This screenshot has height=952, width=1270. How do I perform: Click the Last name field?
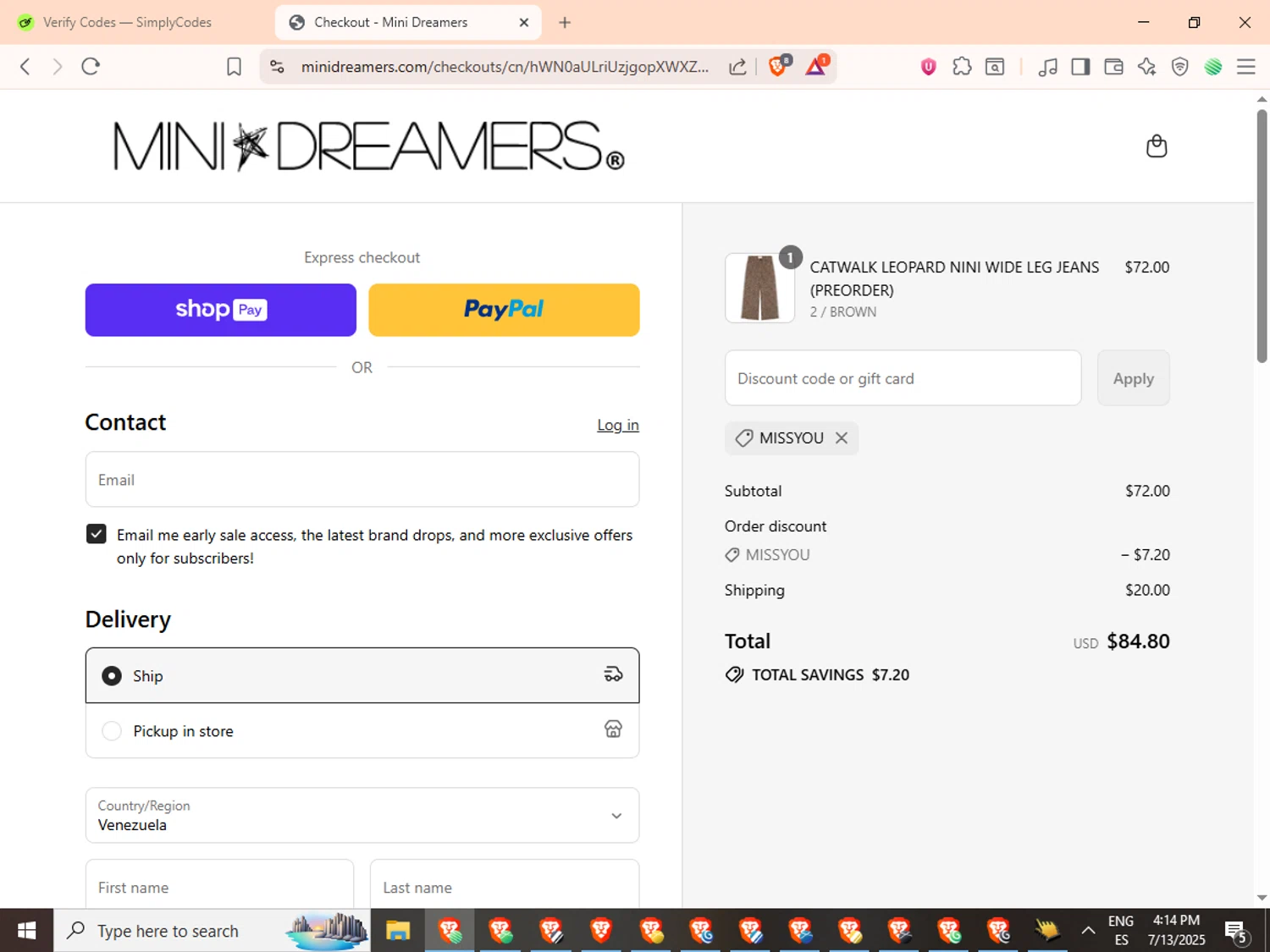point(505,885)
